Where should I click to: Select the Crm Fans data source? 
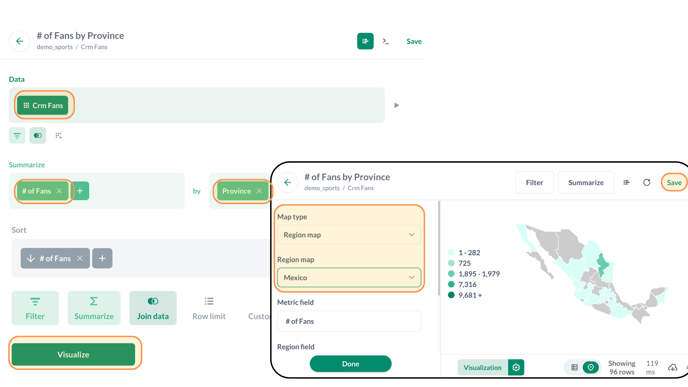[43, 105]
